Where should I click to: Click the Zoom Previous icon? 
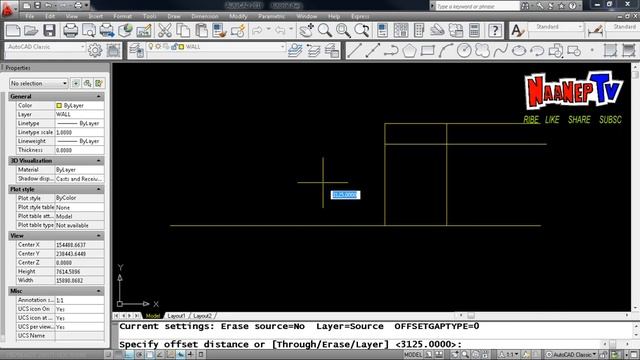click(362, 31)
